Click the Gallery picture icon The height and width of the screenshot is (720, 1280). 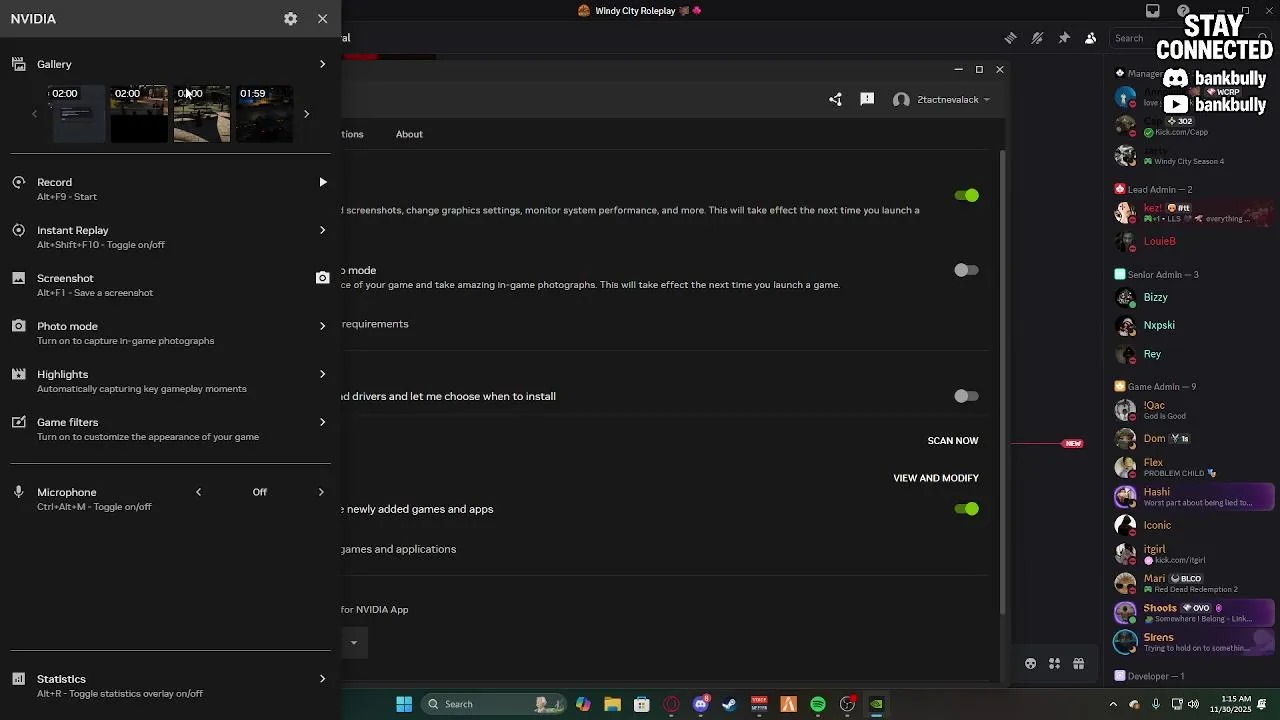click(x=18, y=64)
